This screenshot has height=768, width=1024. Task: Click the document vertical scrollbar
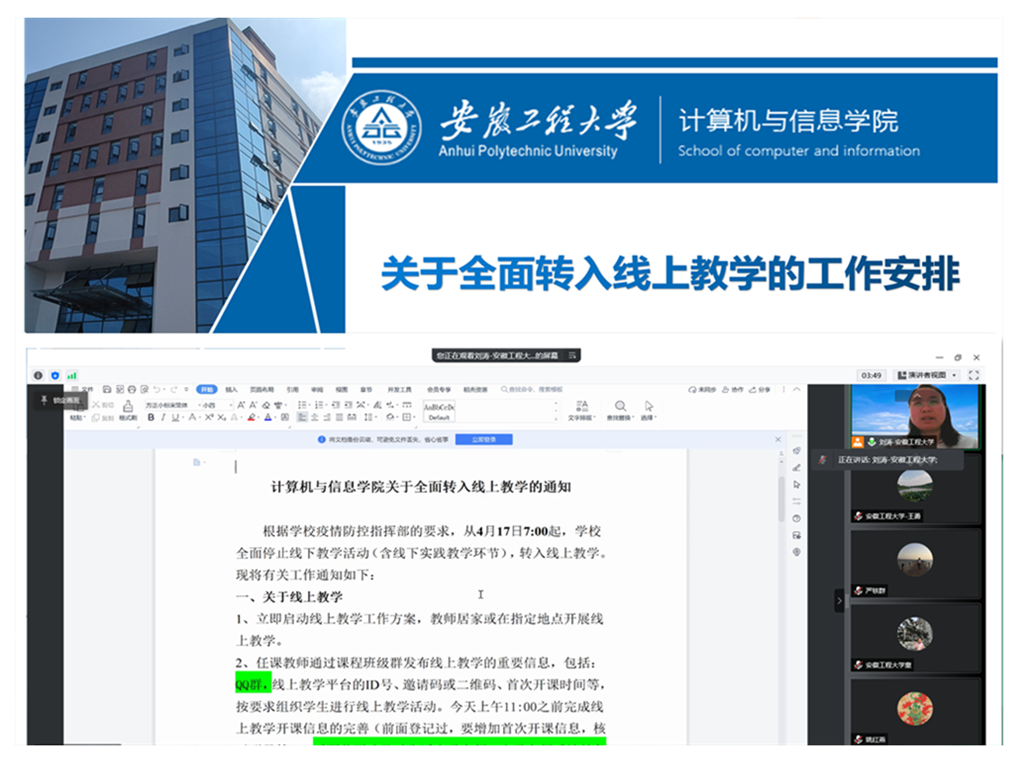781,500
